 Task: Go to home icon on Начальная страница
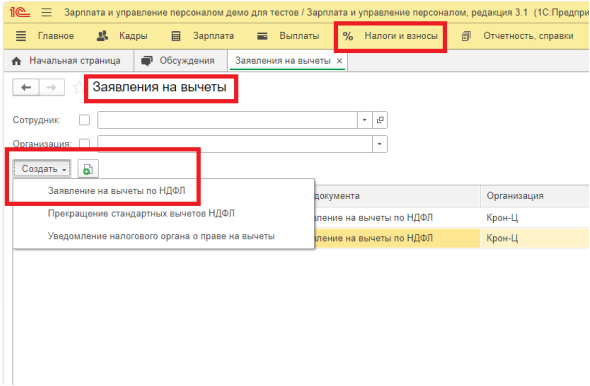tap(17, 61)
